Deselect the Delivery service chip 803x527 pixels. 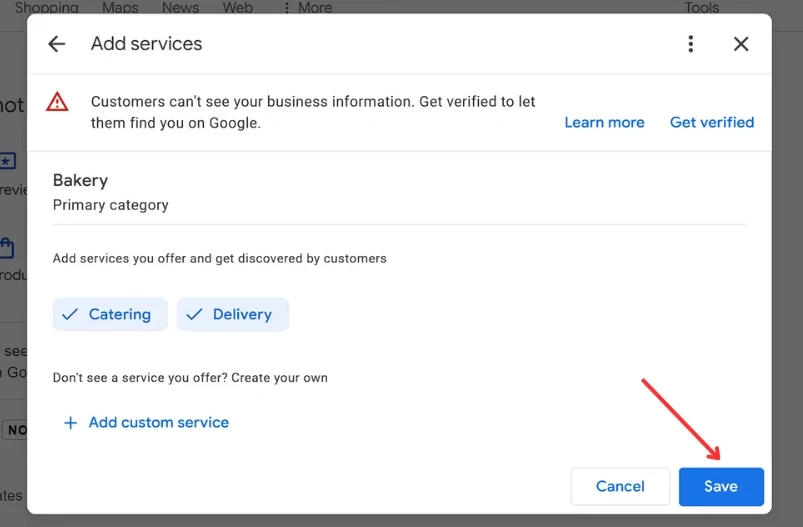(233, 314)
